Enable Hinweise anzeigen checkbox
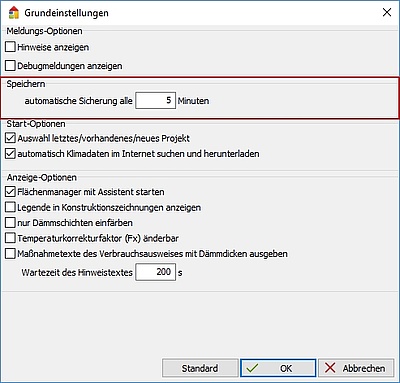 [x=10, y=47]
